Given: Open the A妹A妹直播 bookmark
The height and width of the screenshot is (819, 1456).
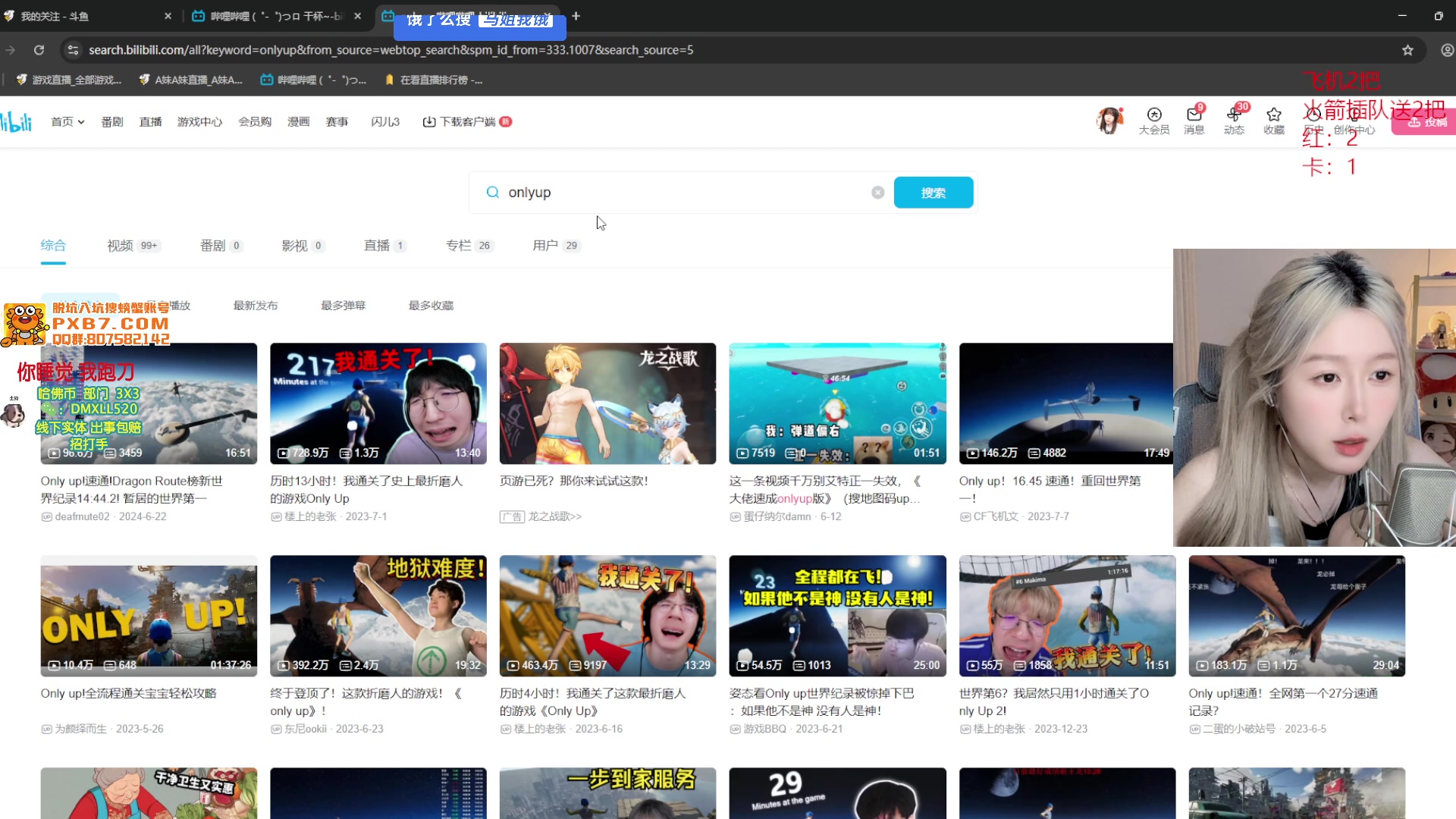Looking at the screenshot, I should coord(190,80).
